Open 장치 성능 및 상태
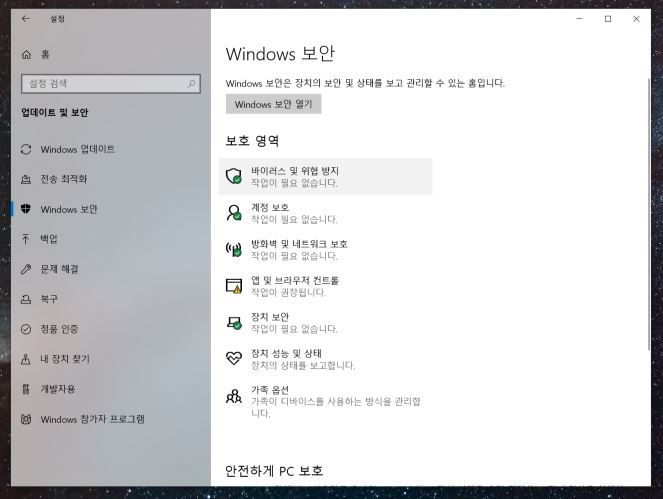663x499 pixels. coord(325,359)
